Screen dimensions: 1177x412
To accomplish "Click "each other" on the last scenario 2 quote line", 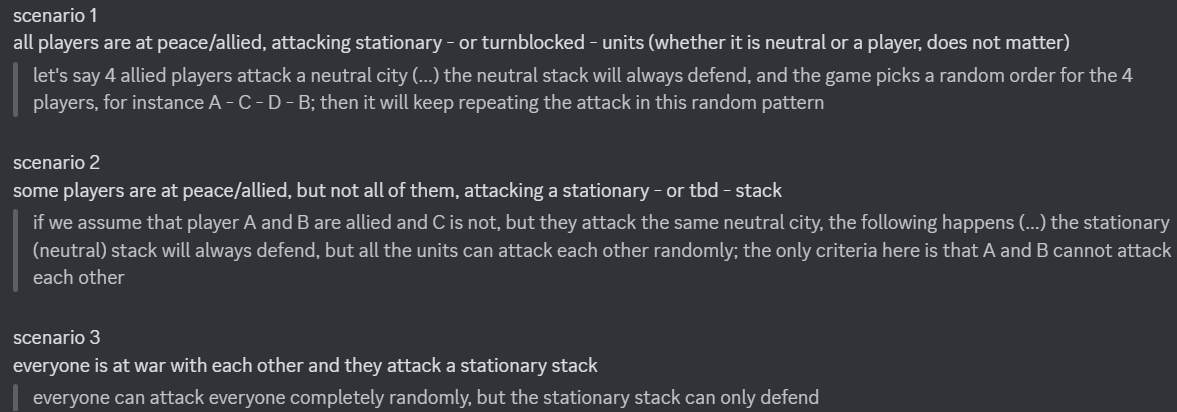I will [79, 278].
